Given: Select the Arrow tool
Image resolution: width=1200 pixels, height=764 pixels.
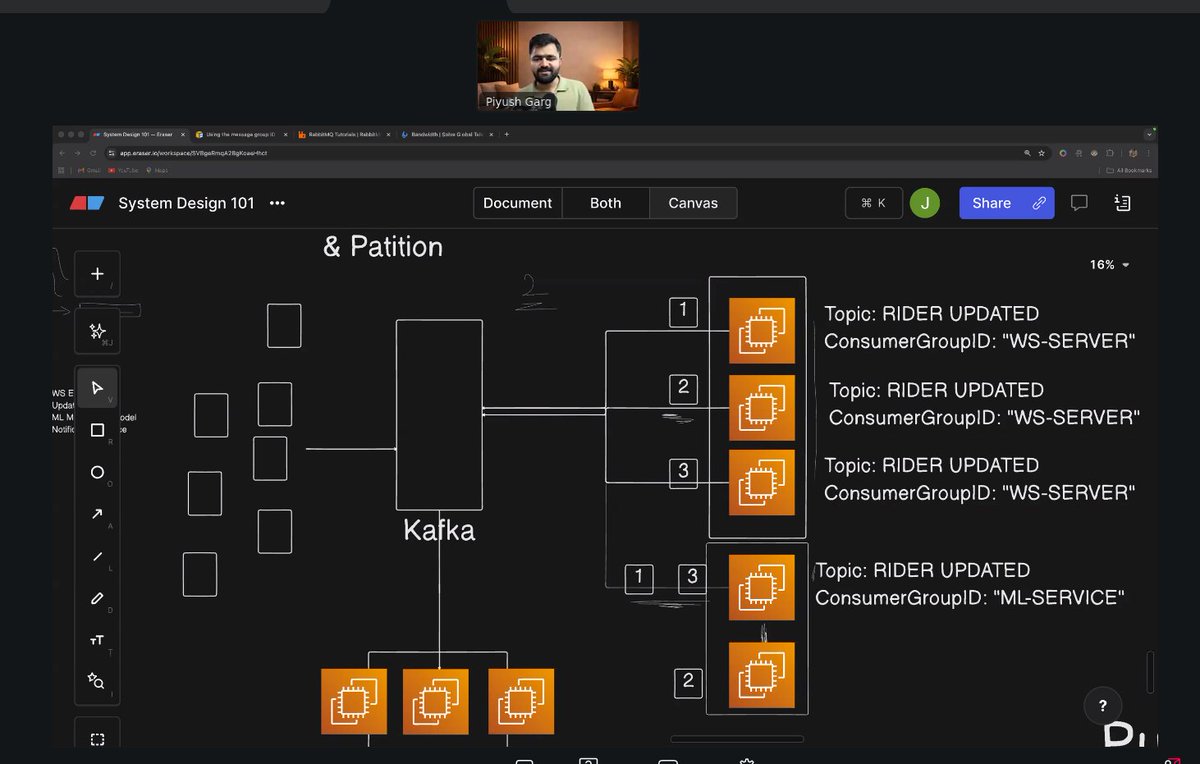Looking at the screenshot, I should [97, 514].
